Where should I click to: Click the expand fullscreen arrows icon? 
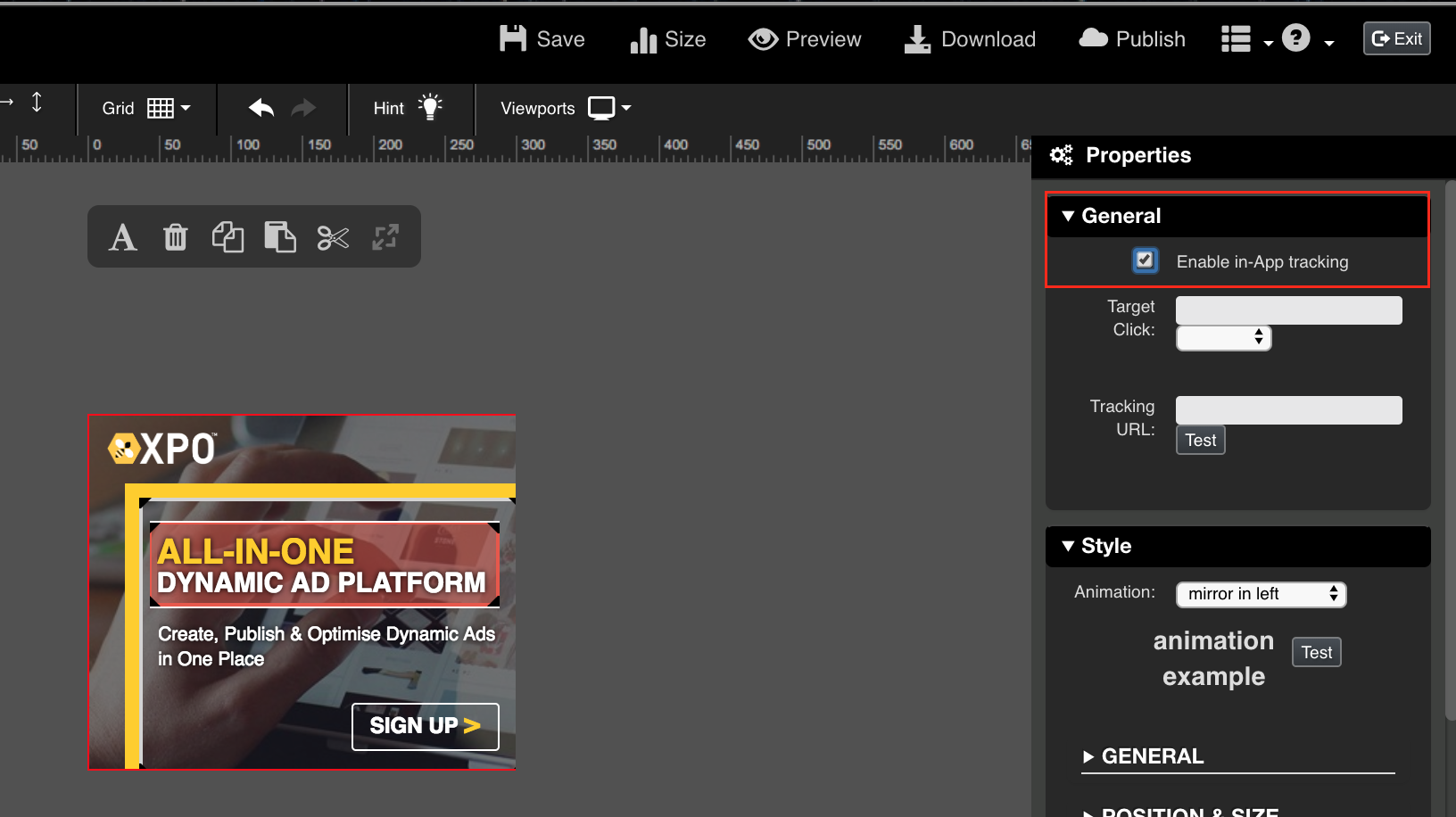click(385, 237)
